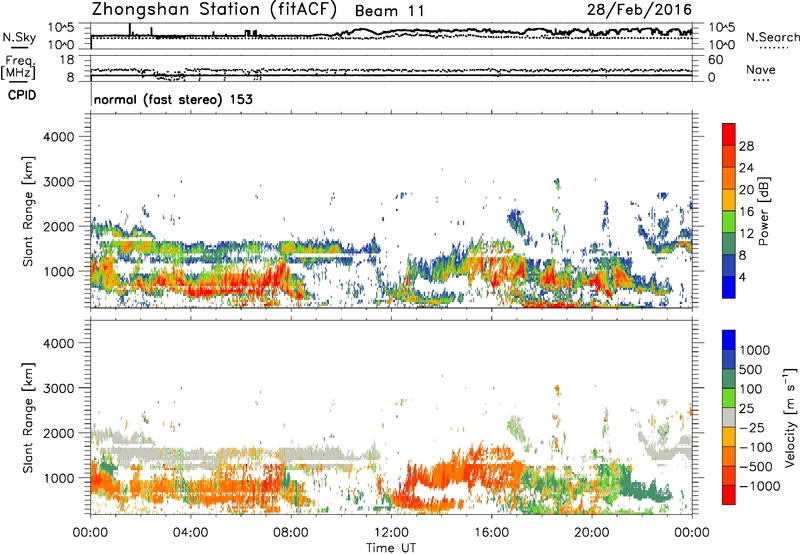Click the 'Beam 11' label
The image size is (800, 554).
point(389,11)
